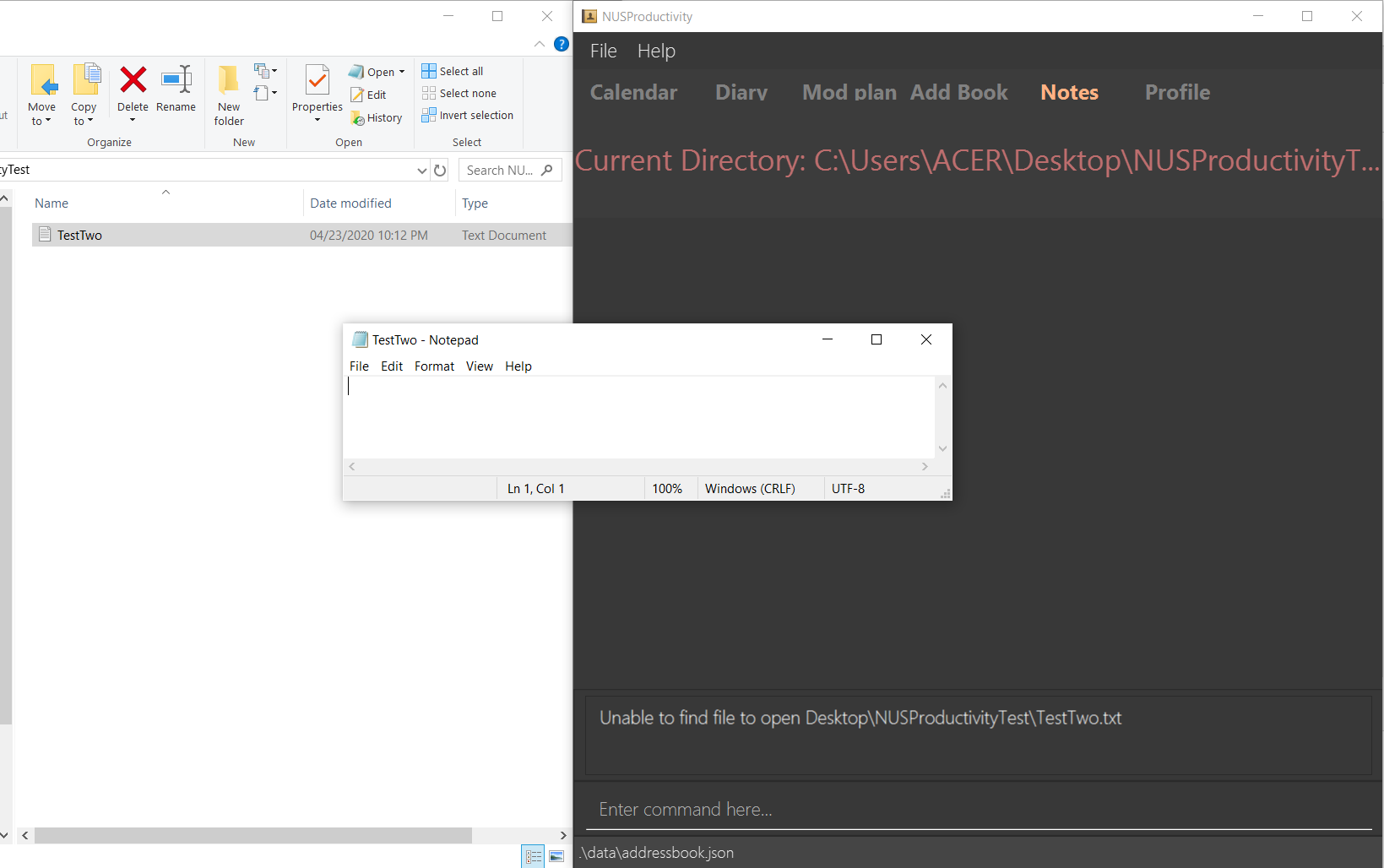
Task: Refresh the Explorer folder view
Action: point(440,170)
